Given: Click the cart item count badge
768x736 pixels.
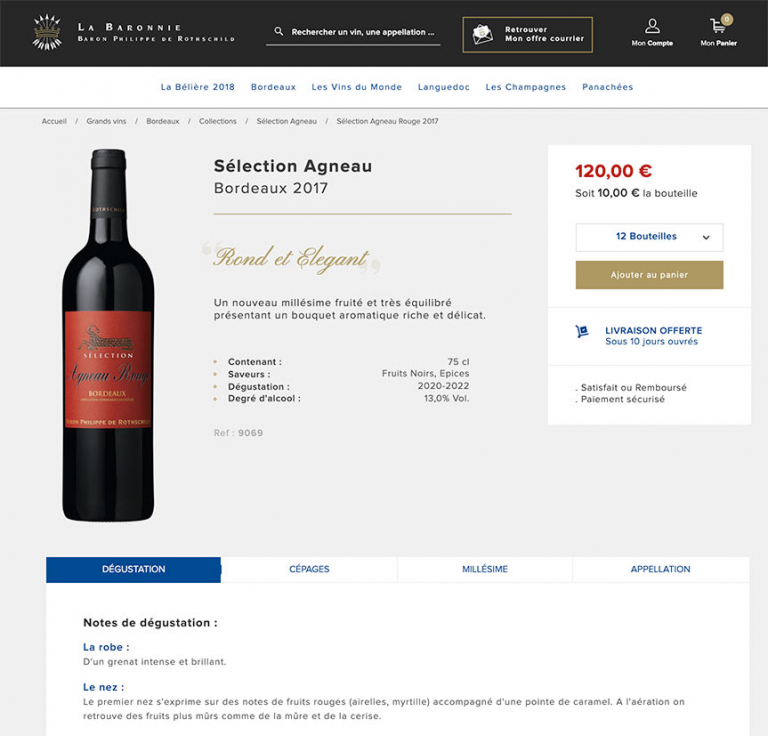Looking at the screenshot, I should pos(727,19).
